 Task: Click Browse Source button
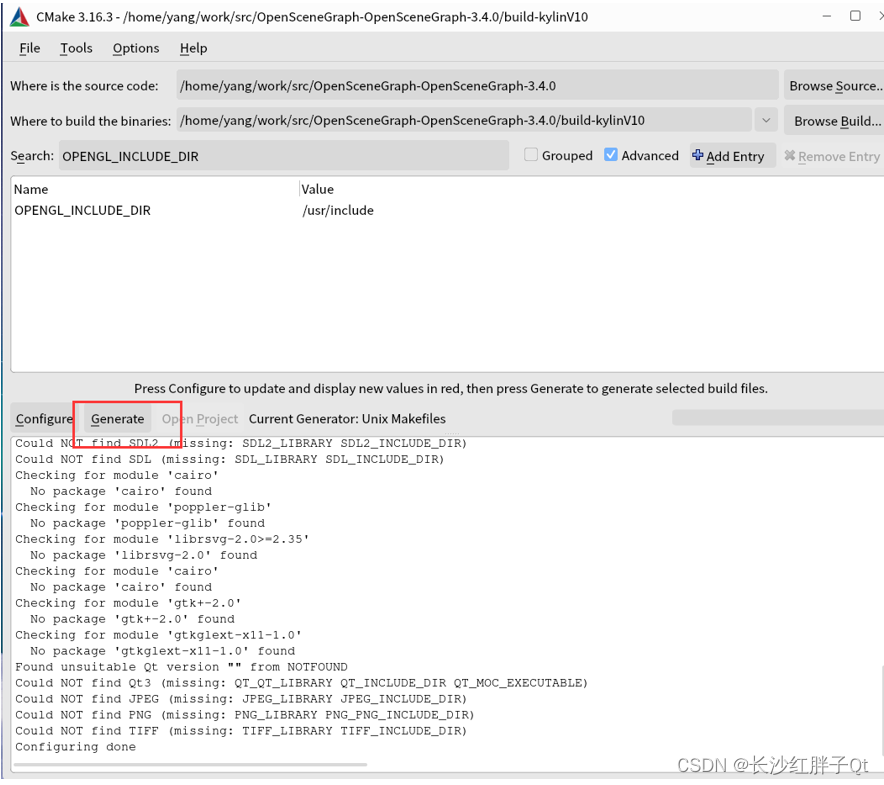pyautogui.click(x=834, y=86)
